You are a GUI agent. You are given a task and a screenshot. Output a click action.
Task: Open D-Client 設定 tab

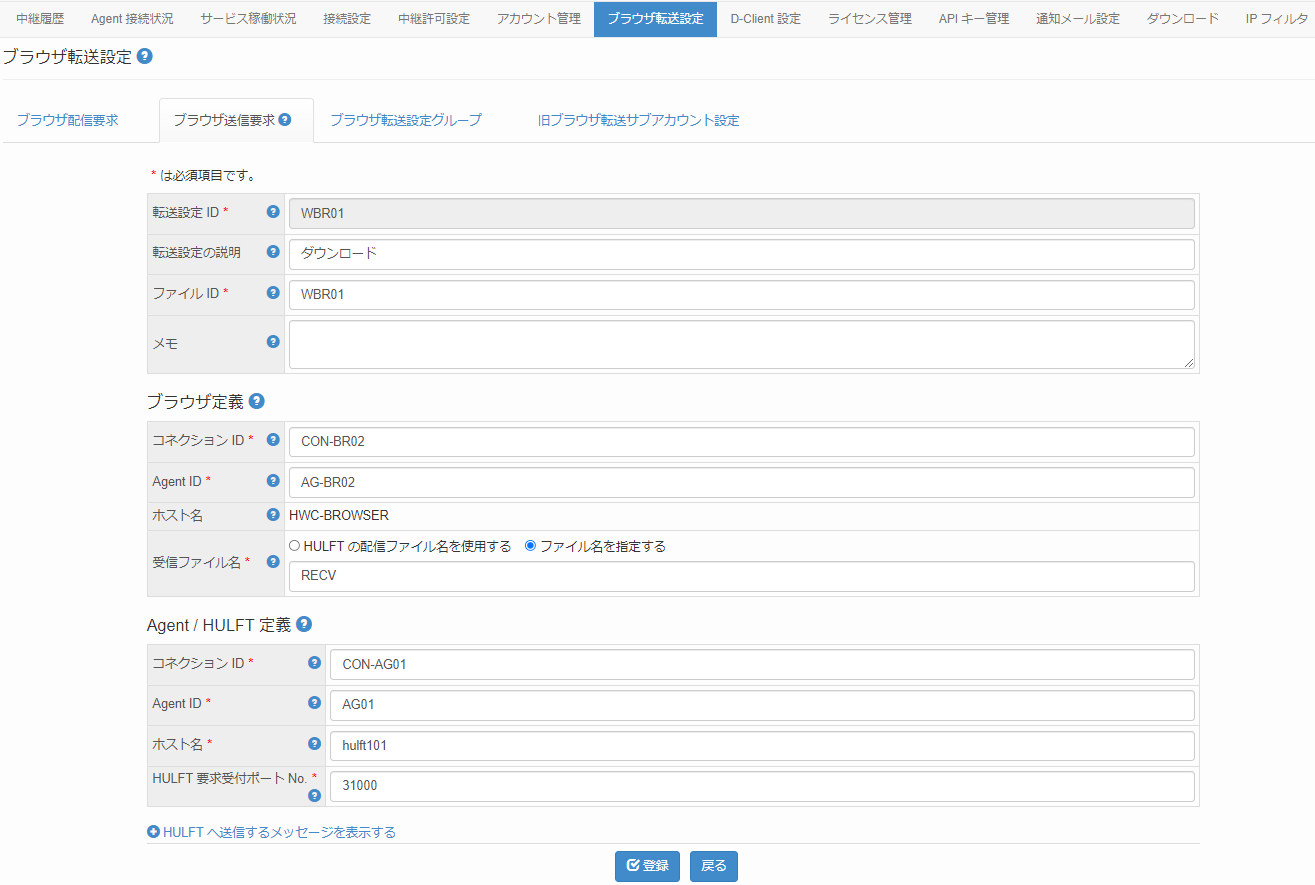coord(766,19)
